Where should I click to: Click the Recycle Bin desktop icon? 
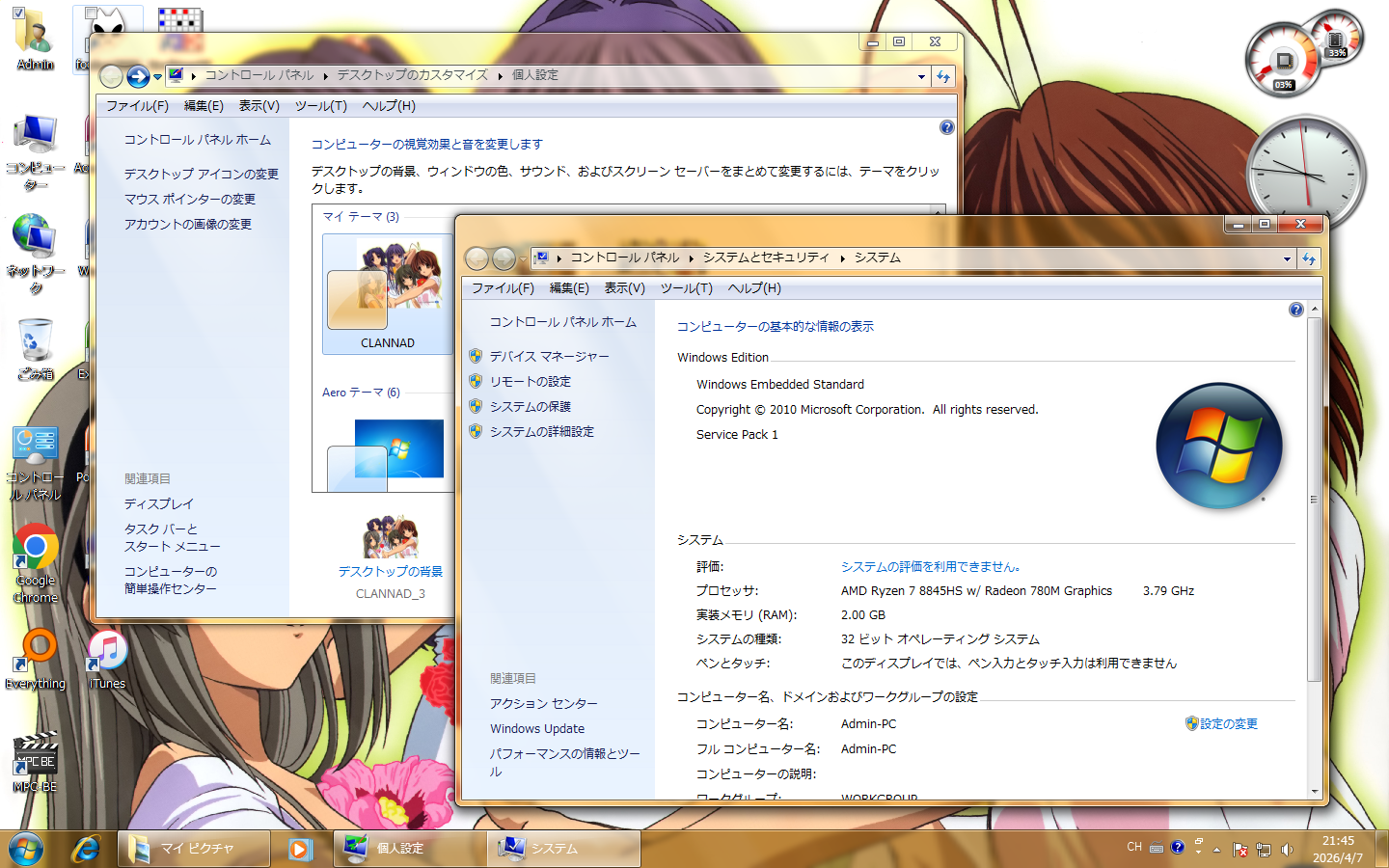[36, 349]
